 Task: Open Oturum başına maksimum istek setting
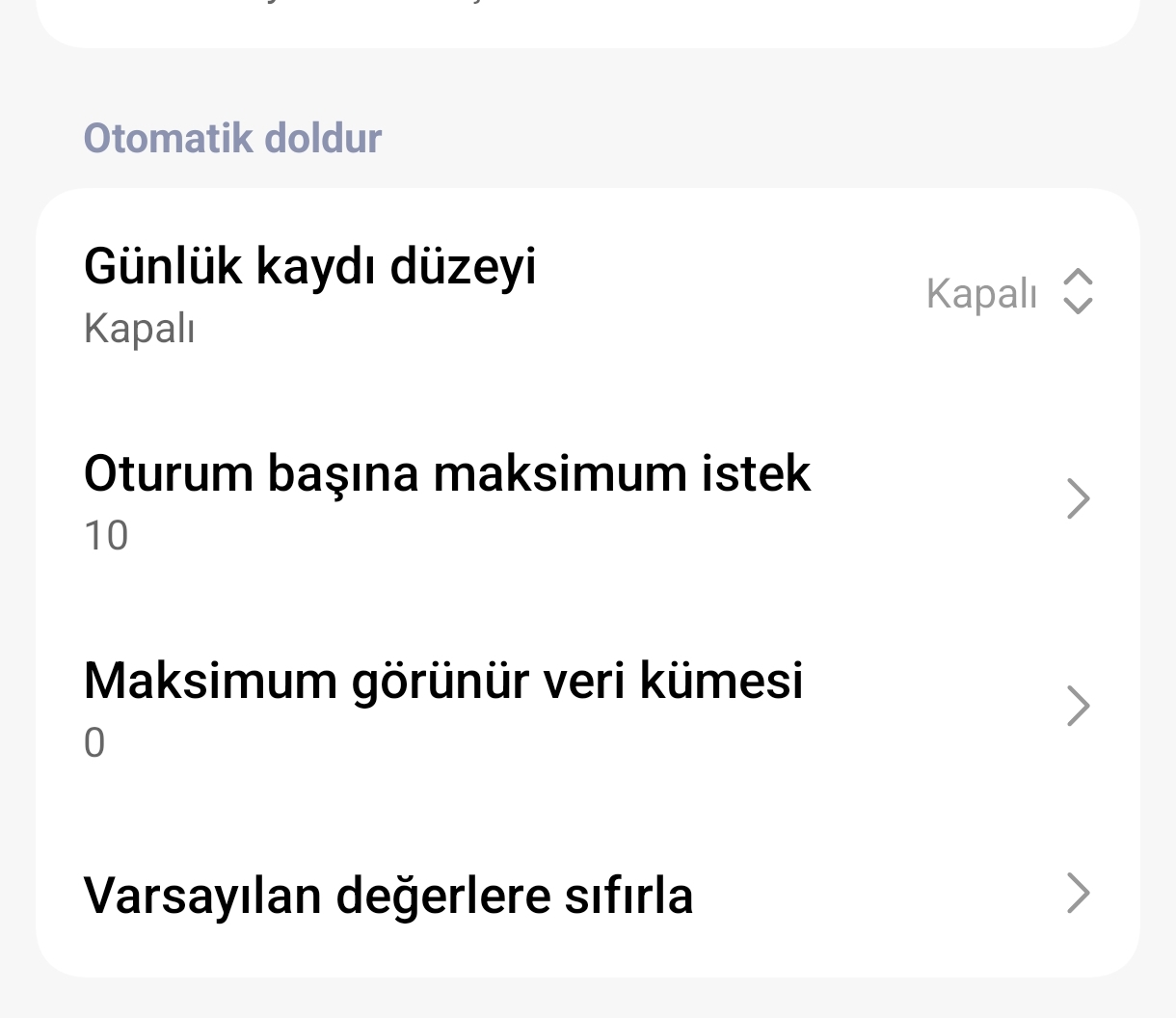[x=588, y=500]
